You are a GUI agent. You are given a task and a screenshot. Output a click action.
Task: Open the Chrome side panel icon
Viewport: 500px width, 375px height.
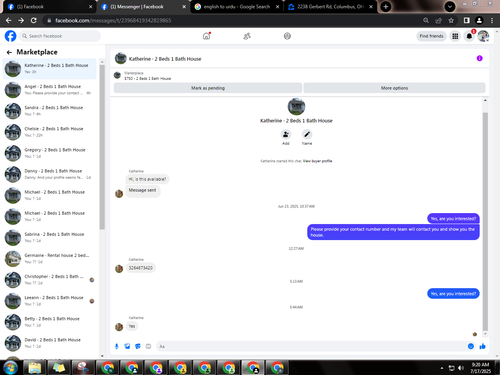[467, 21]
